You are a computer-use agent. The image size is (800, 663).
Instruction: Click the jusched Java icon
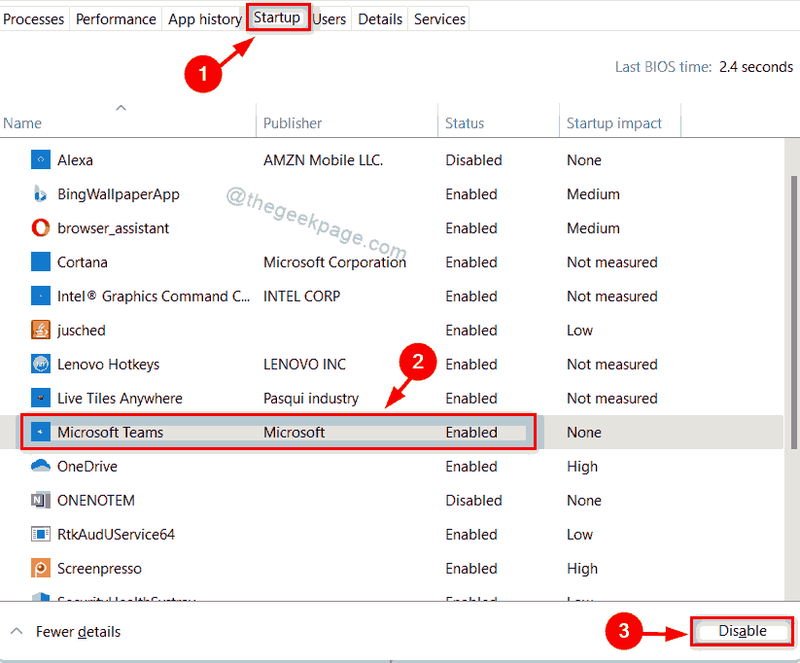(41, 330)
